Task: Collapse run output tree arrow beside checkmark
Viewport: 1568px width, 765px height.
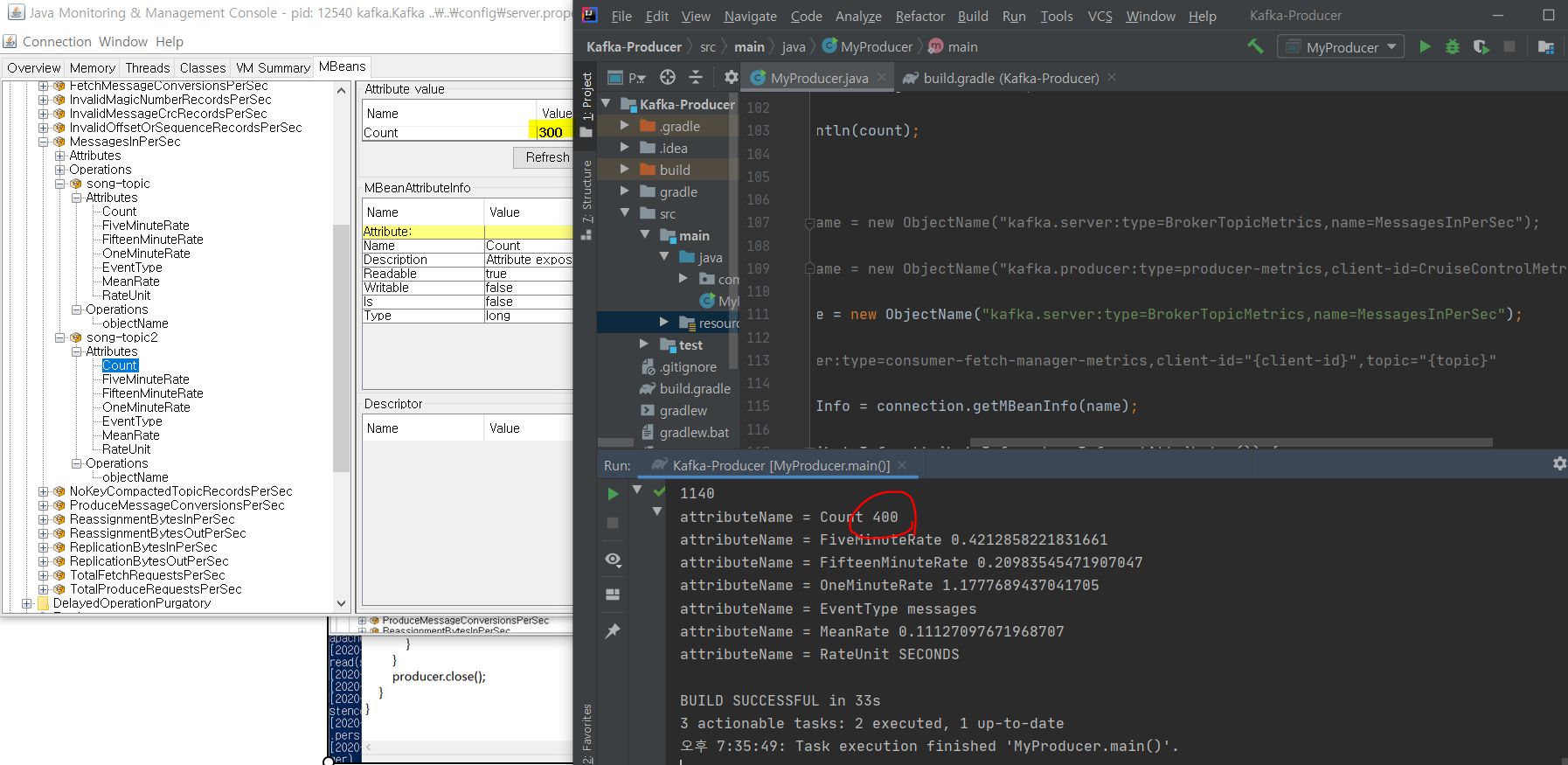Action: click(x=637, y=490)
